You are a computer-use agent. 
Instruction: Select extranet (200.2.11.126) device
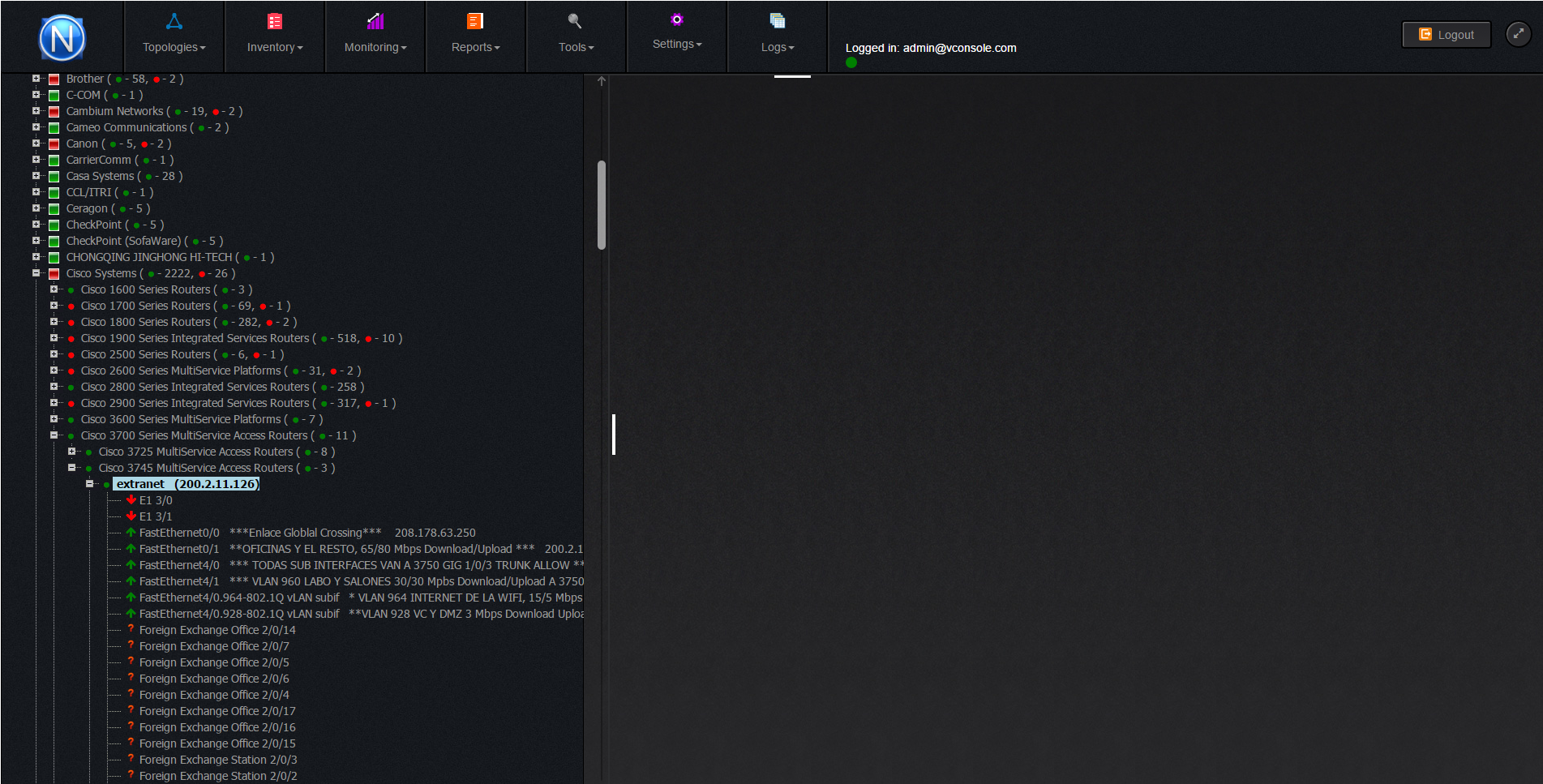(x=186, y=484)
